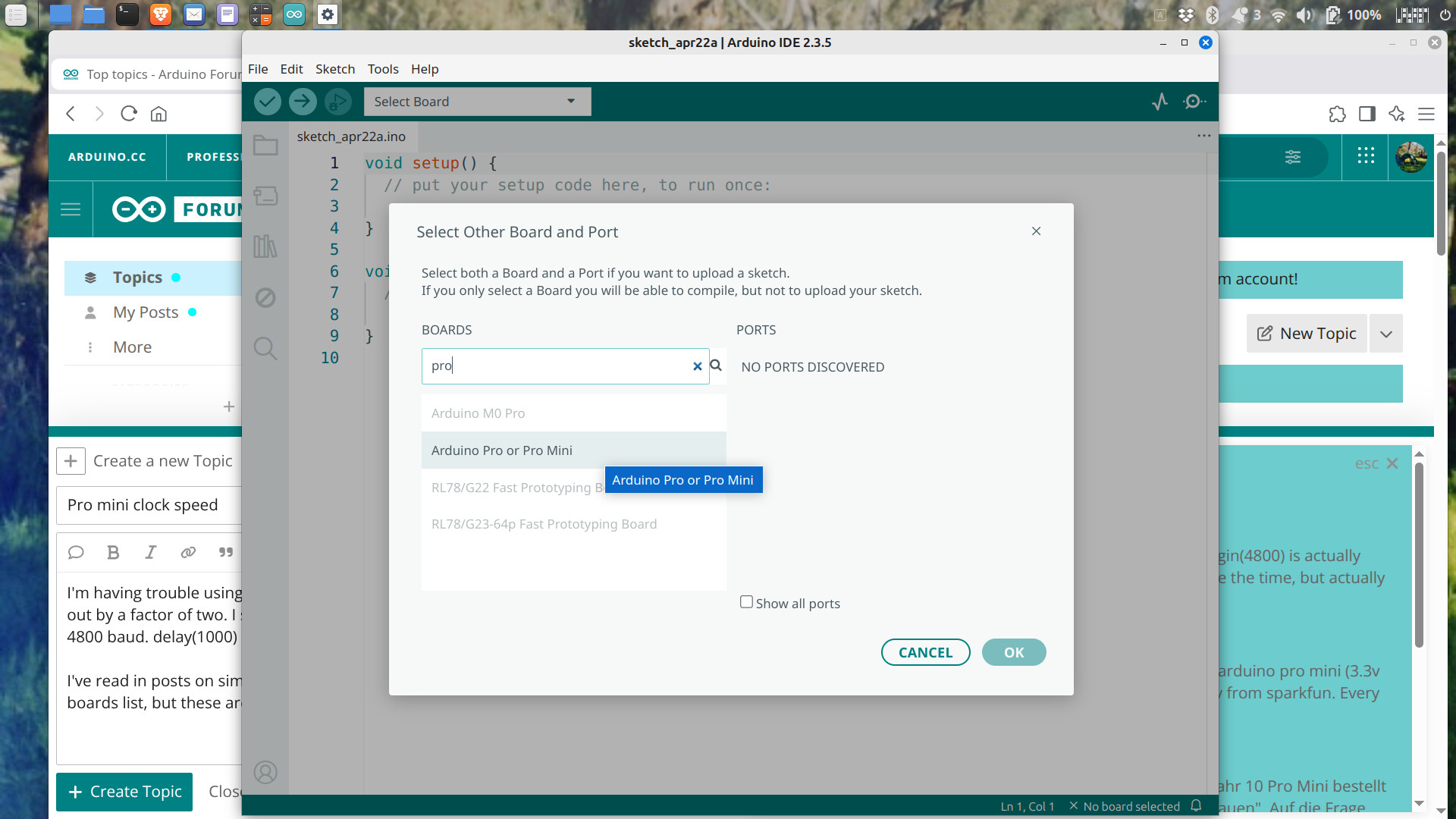Click the Verify sketch checkmark icon
Image resolution: width=1456 pixels, height=819 pixels.
[267, 102]
